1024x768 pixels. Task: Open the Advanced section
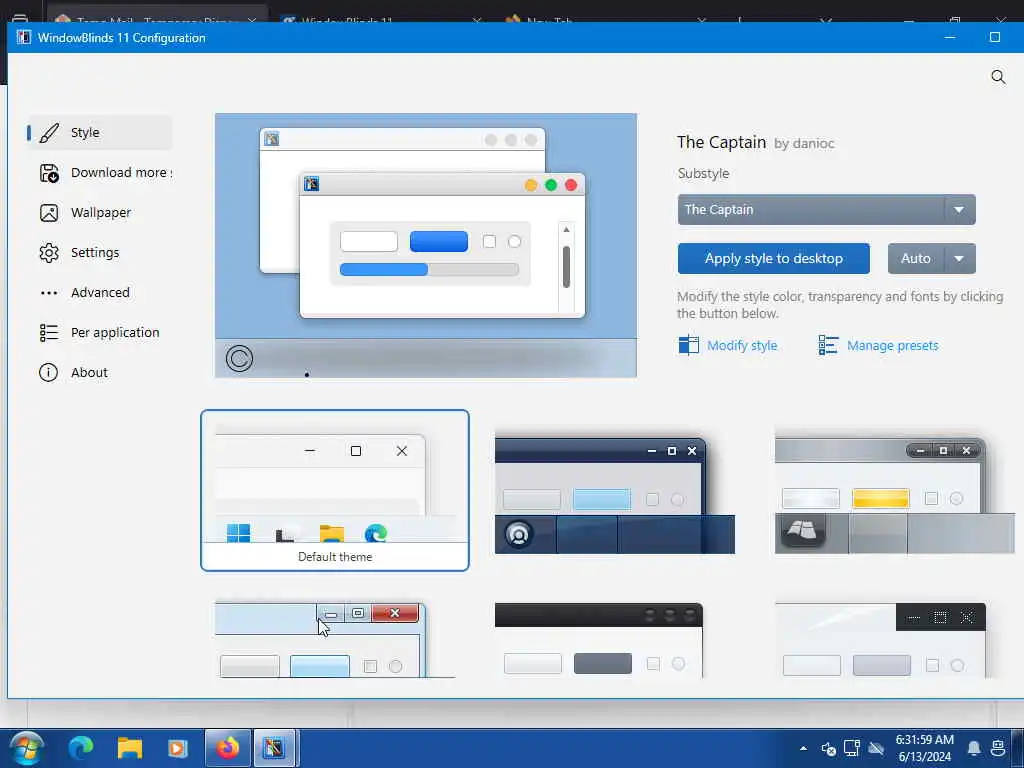click(x=99, y=293)
